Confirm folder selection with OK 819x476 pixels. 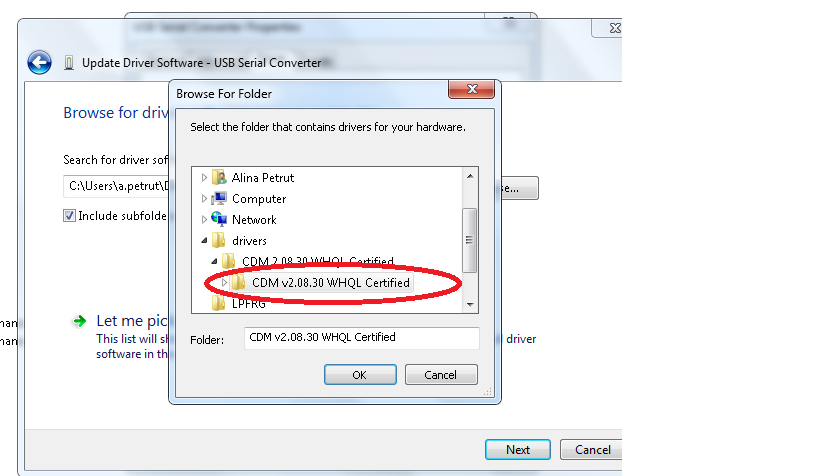tap(360, 375)
